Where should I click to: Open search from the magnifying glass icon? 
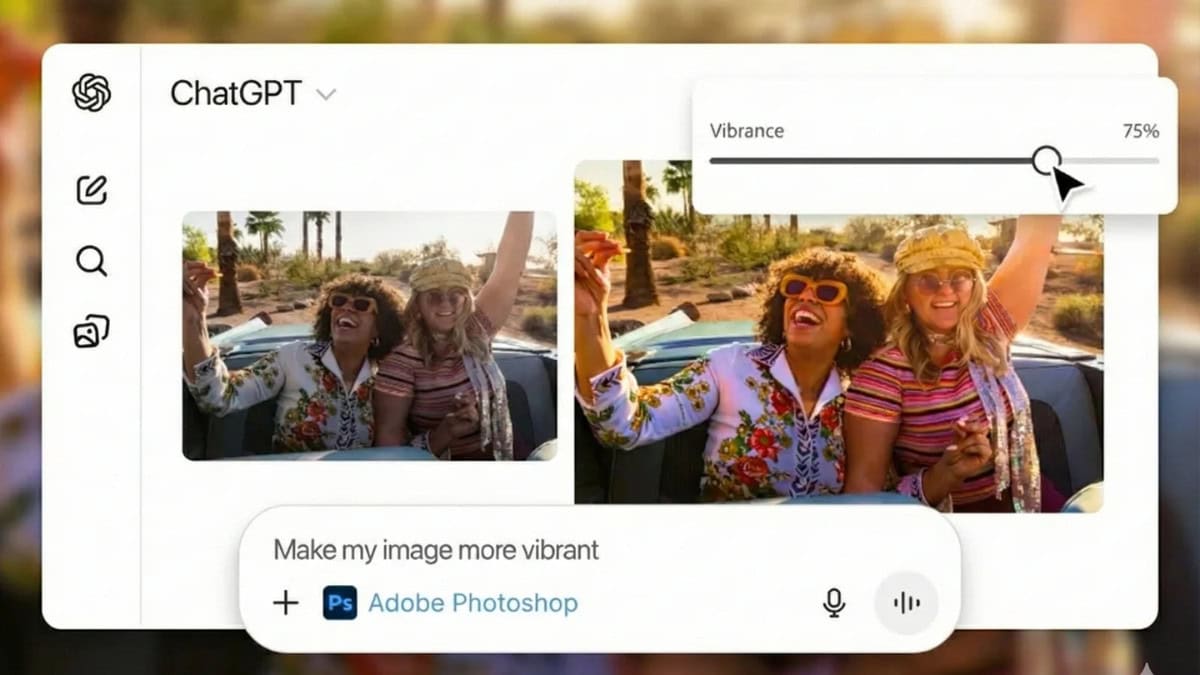pos(91,262)
